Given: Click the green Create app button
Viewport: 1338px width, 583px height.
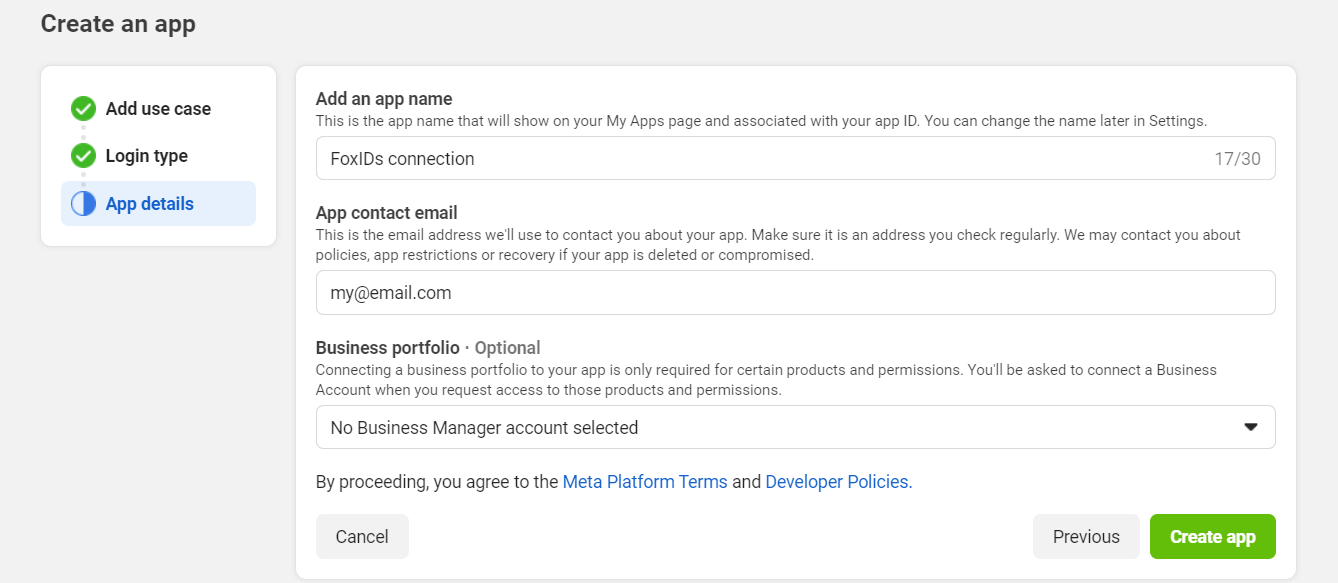Looking at the screenshot, I should click(1212, 536).
